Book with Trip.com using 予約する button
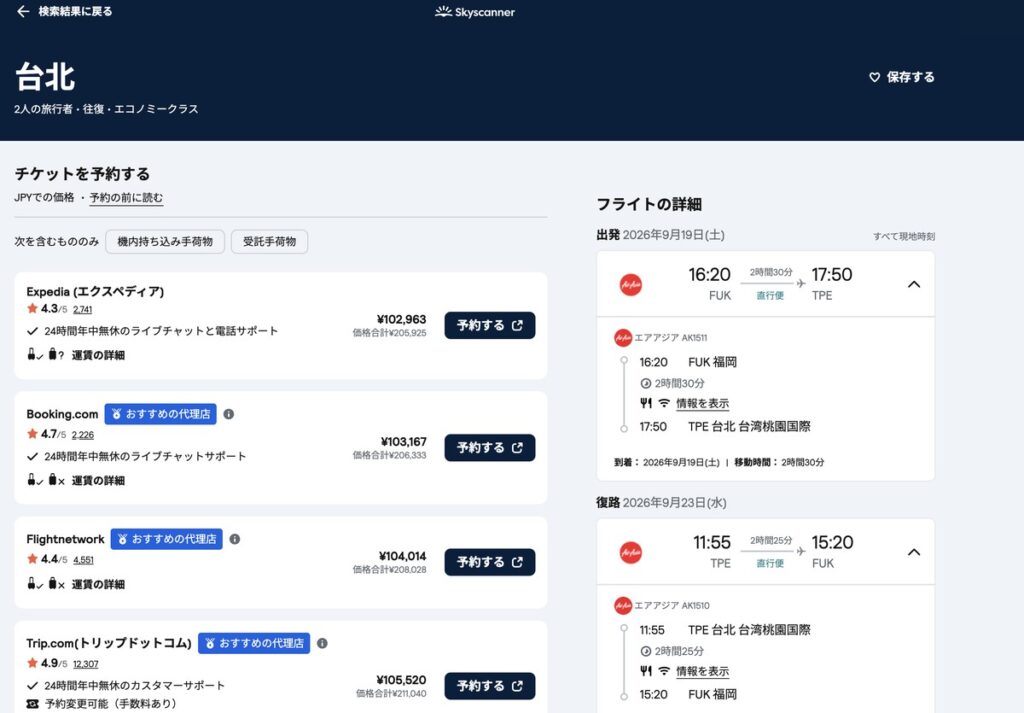 click(490, 686)
